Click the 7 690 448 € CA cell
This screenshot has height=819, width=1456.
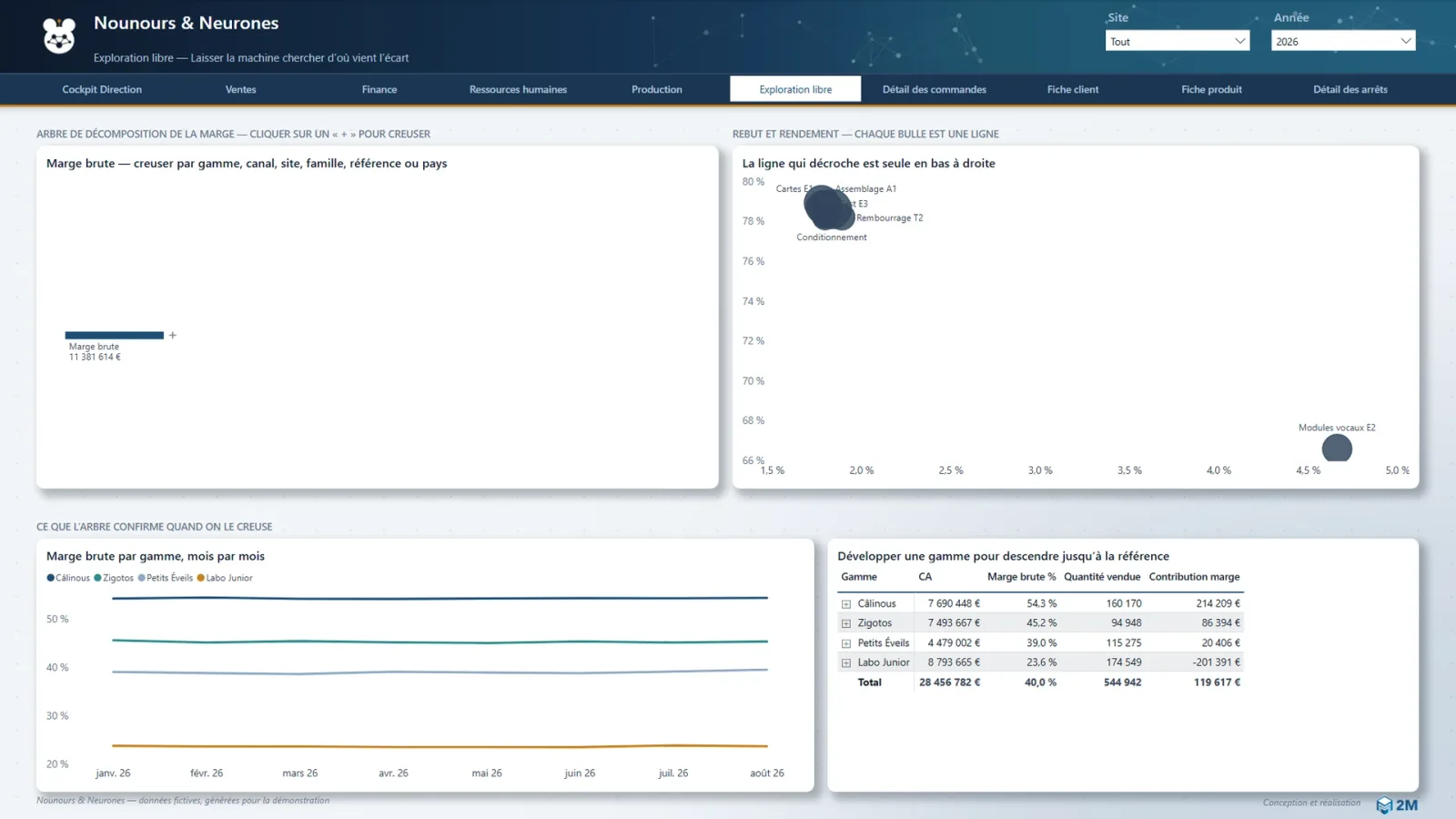click(954, 603)
